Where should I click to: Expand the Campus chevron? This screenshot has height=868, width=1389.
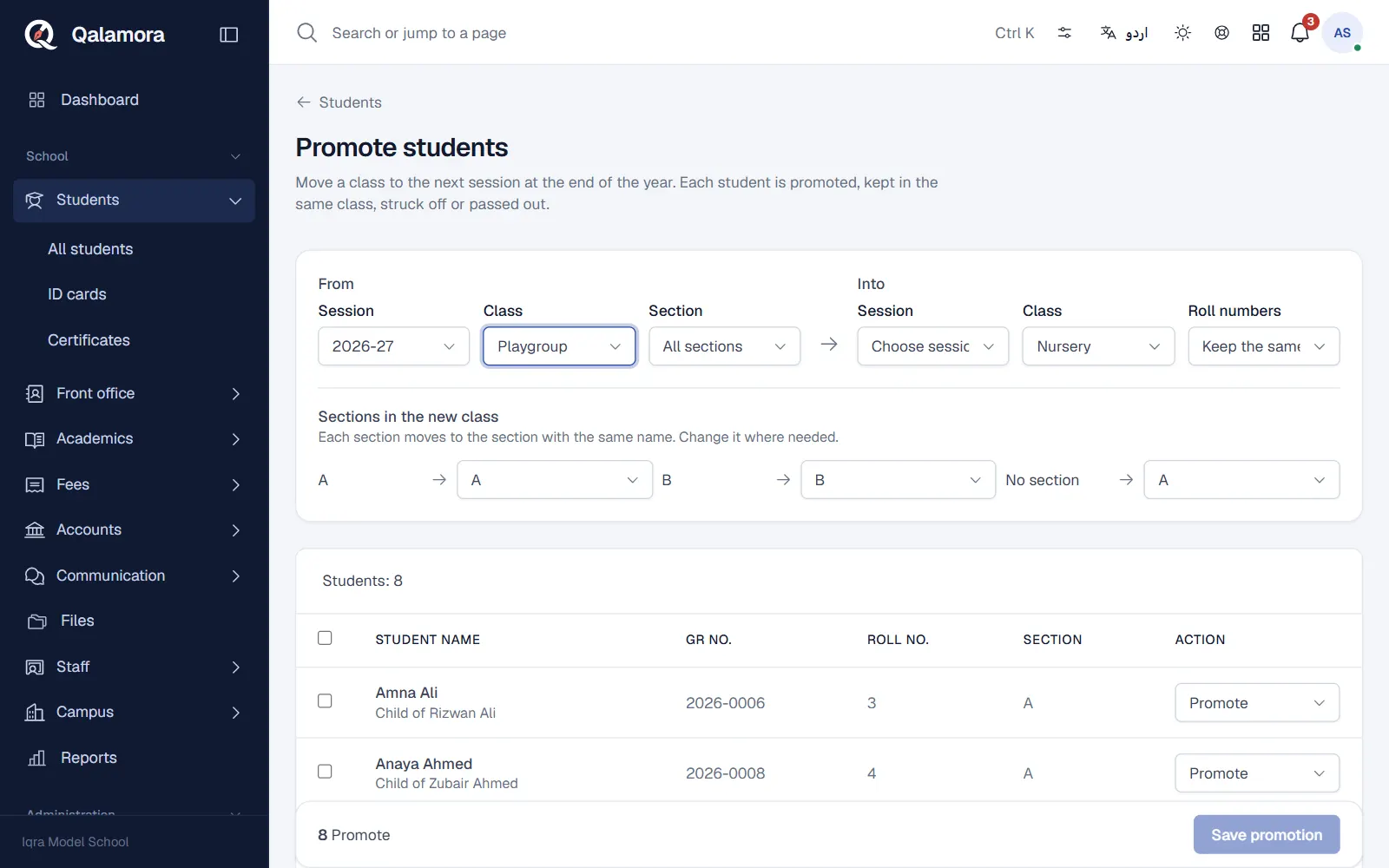coord(235,713)
